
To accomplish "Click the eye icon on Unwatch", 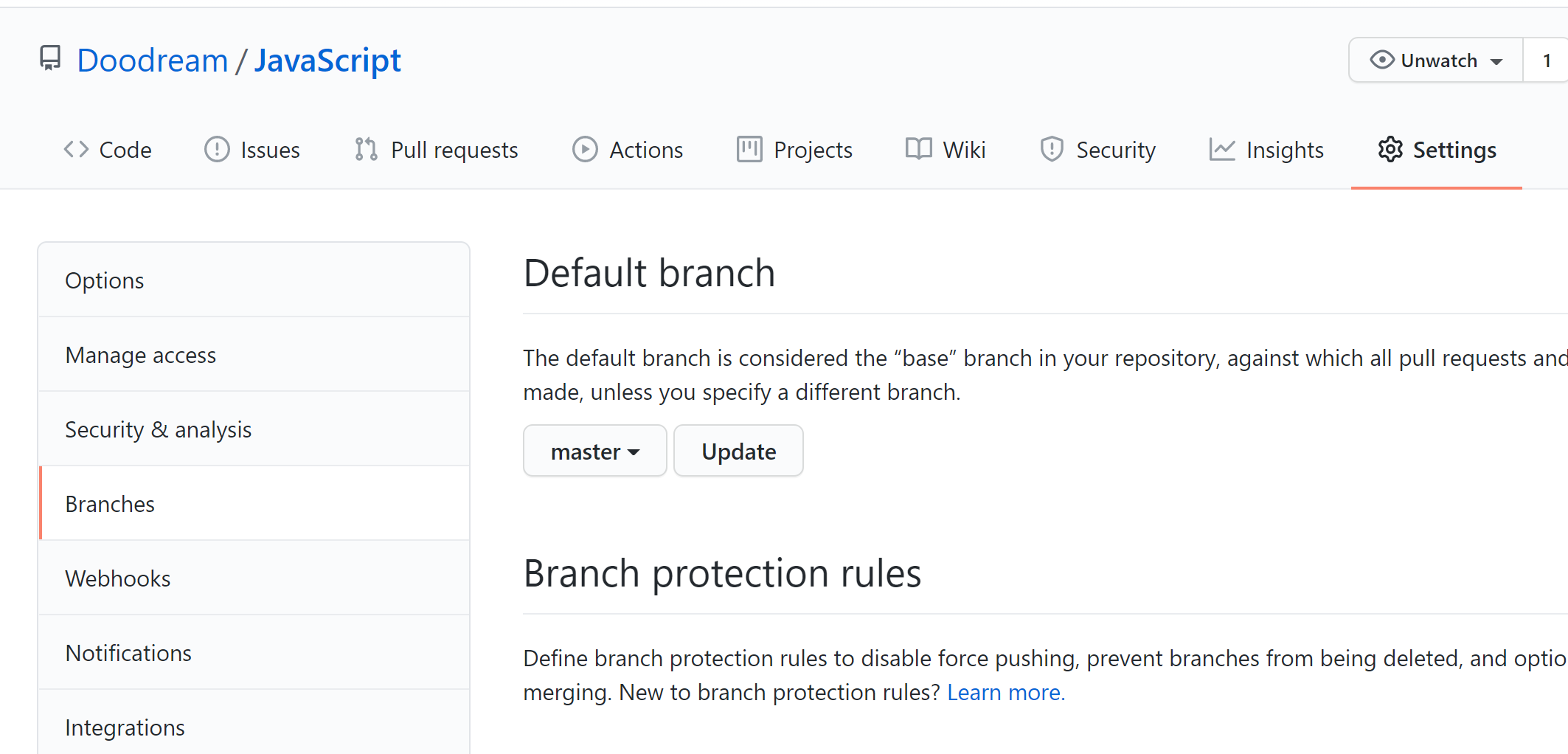I will click(1381, 60).
